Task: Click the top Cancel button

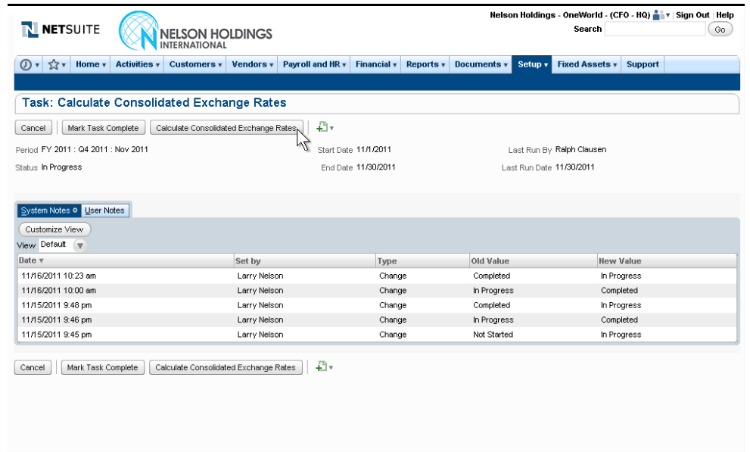Action: coord(33,128)
